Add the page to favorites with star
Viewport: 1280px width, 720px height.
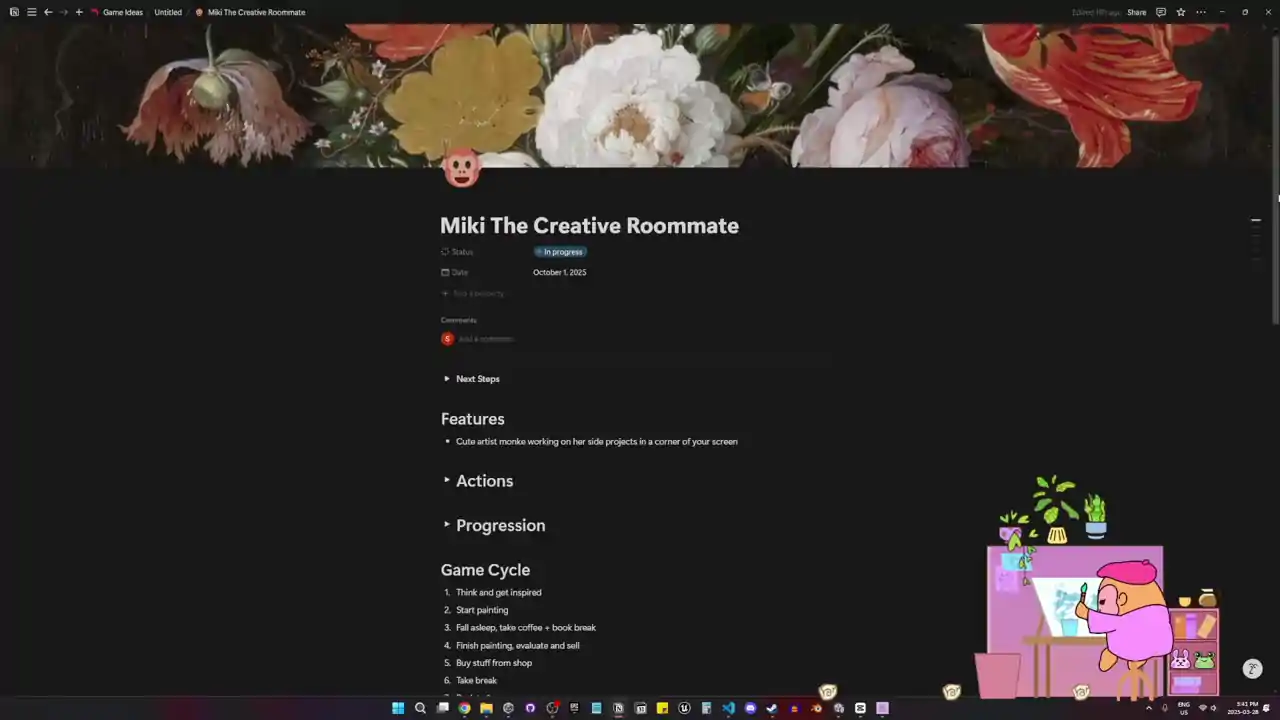pos(1181,12)
